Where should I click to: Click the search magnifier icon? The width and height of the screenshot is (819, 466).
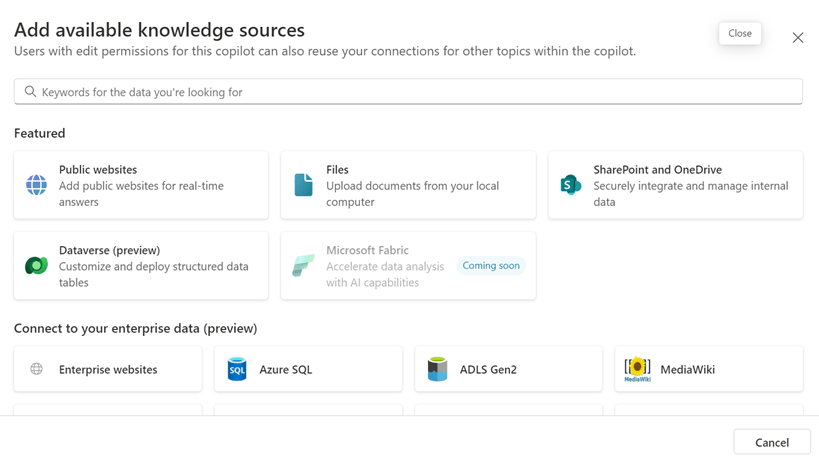[30, 92]
